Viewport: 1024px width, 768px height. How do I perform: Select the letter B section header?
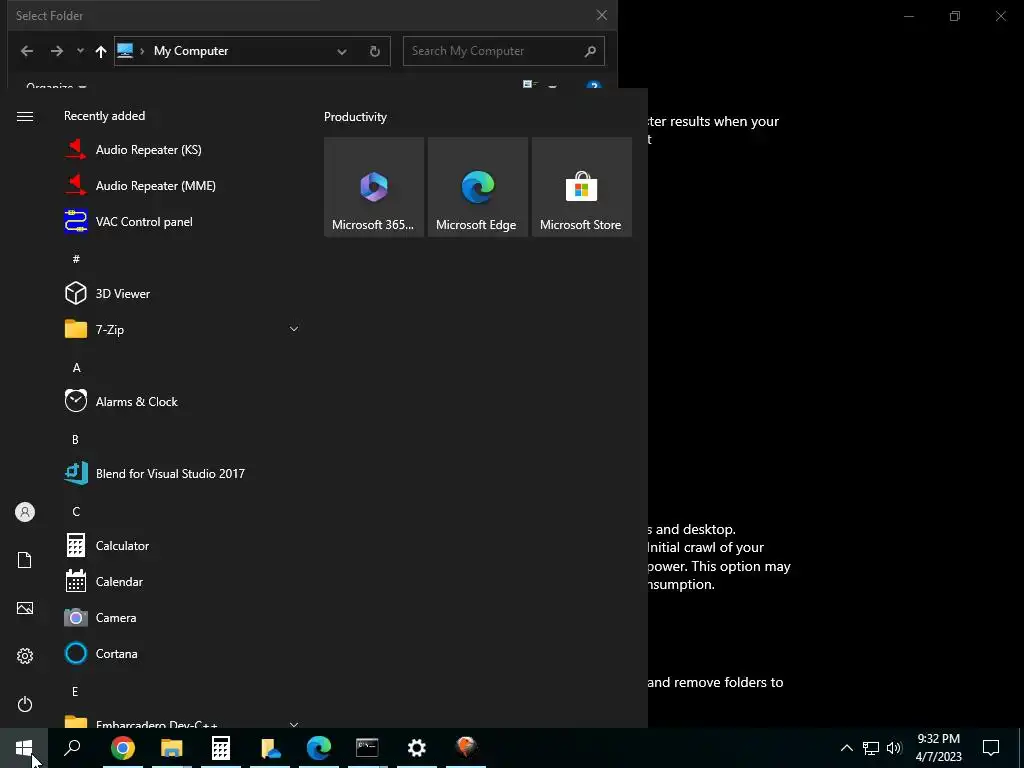coord(75,440)
